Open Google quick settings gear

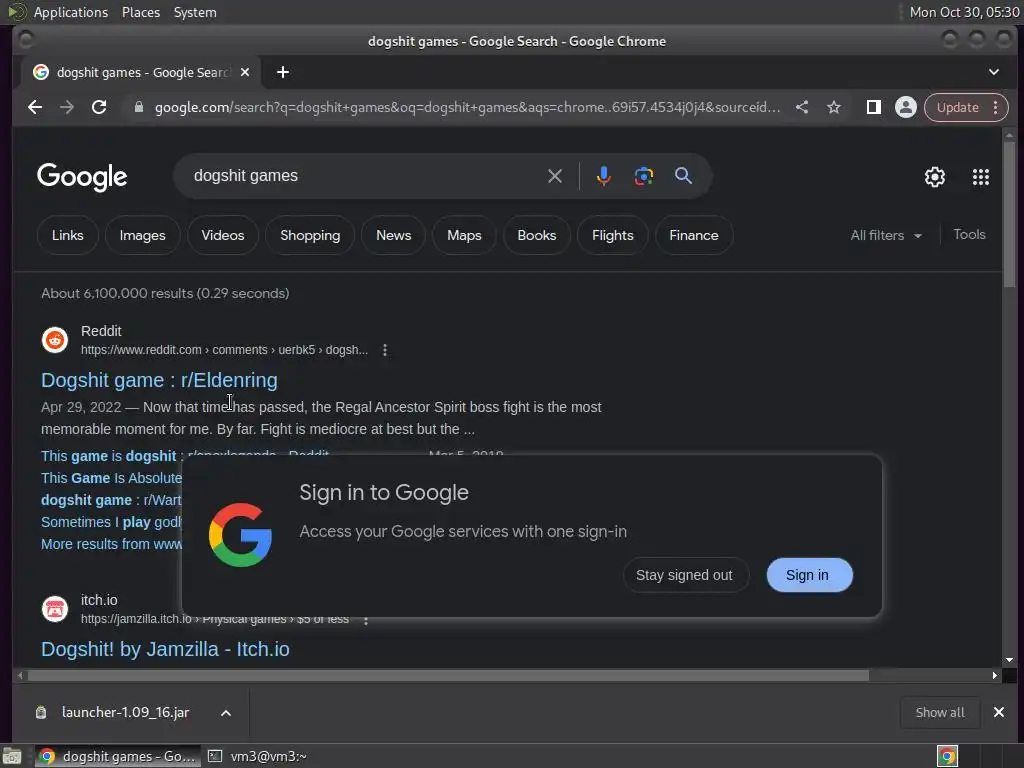click(x=935, y=177)
